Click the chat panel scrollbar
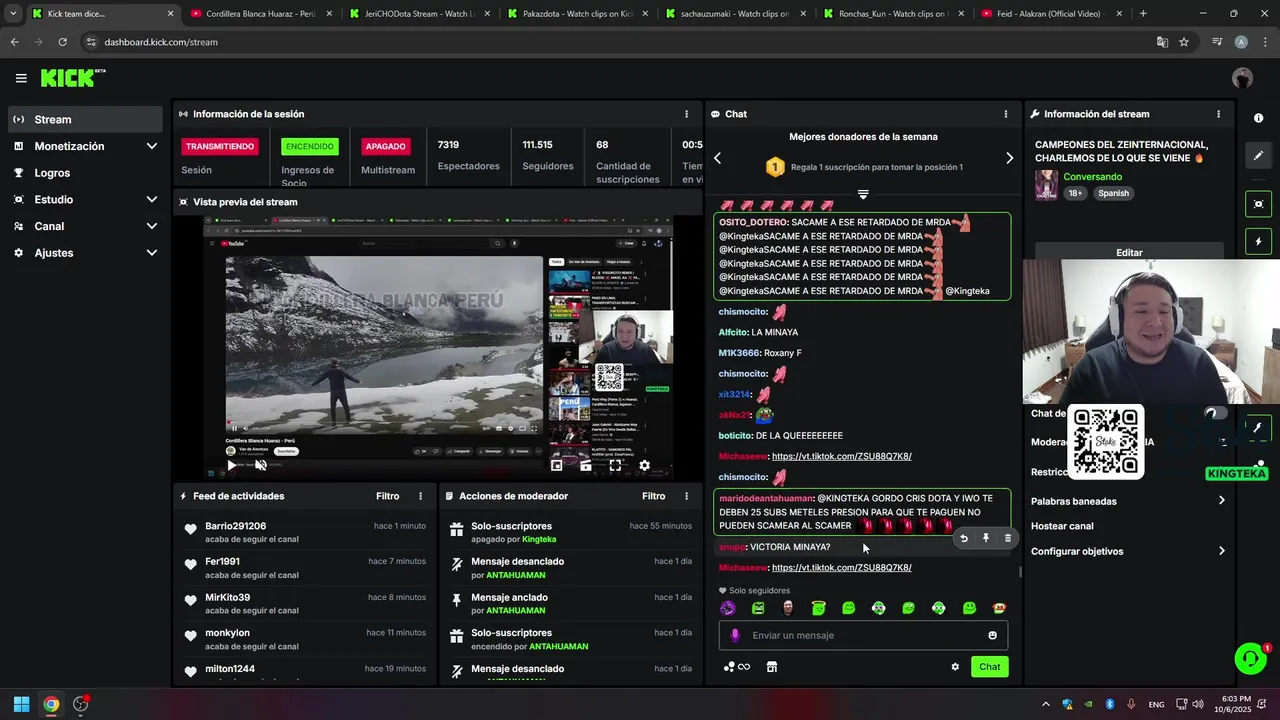The height and width of the screenshot is (720, 1280). point(1020,572)
